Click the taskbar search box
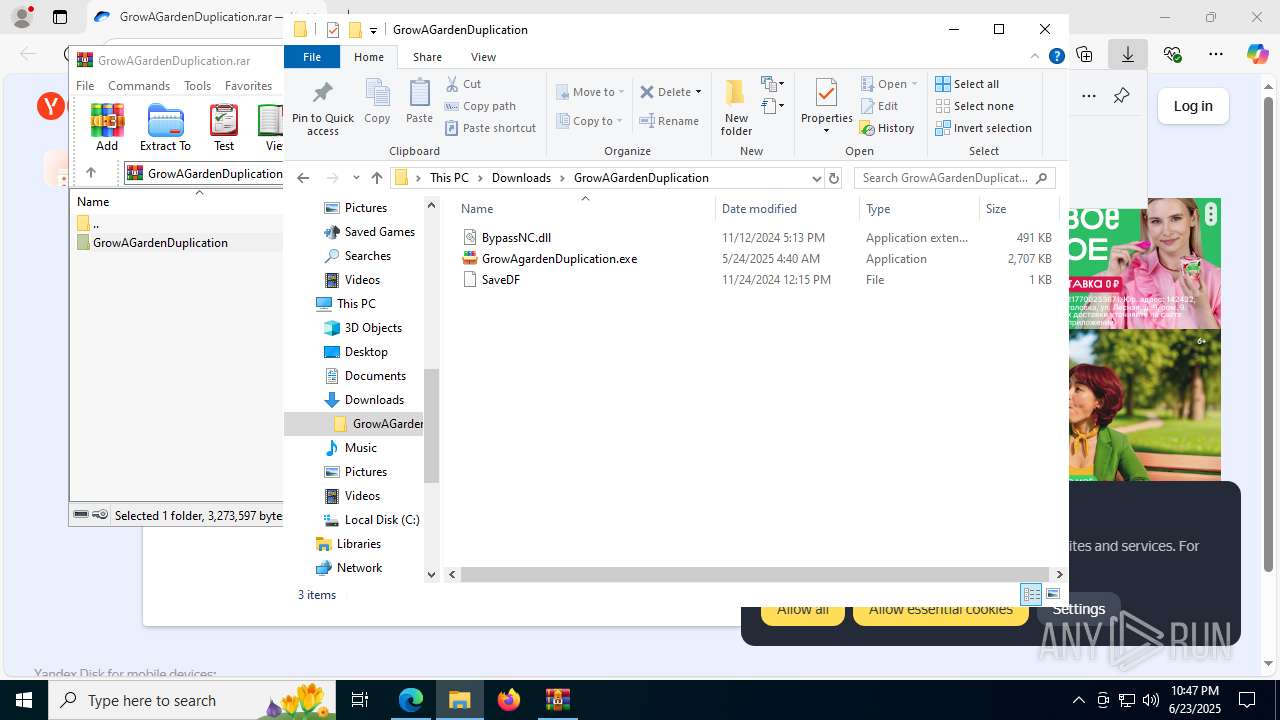Image resolution: width=1280 pixels, height=720 pixels. 194,700
